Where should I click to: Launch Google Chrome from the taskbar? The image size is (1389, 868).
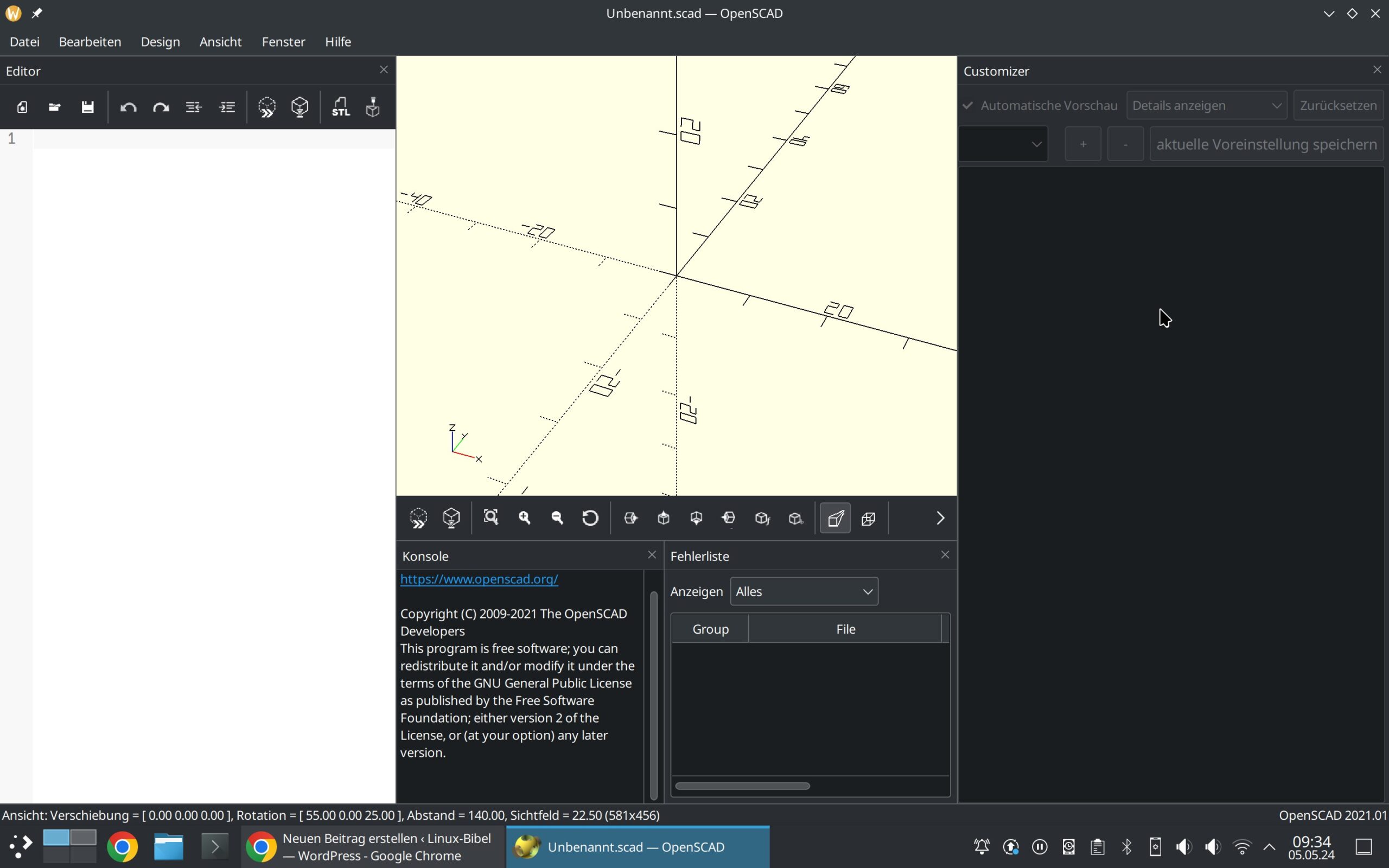coord(122,847)
